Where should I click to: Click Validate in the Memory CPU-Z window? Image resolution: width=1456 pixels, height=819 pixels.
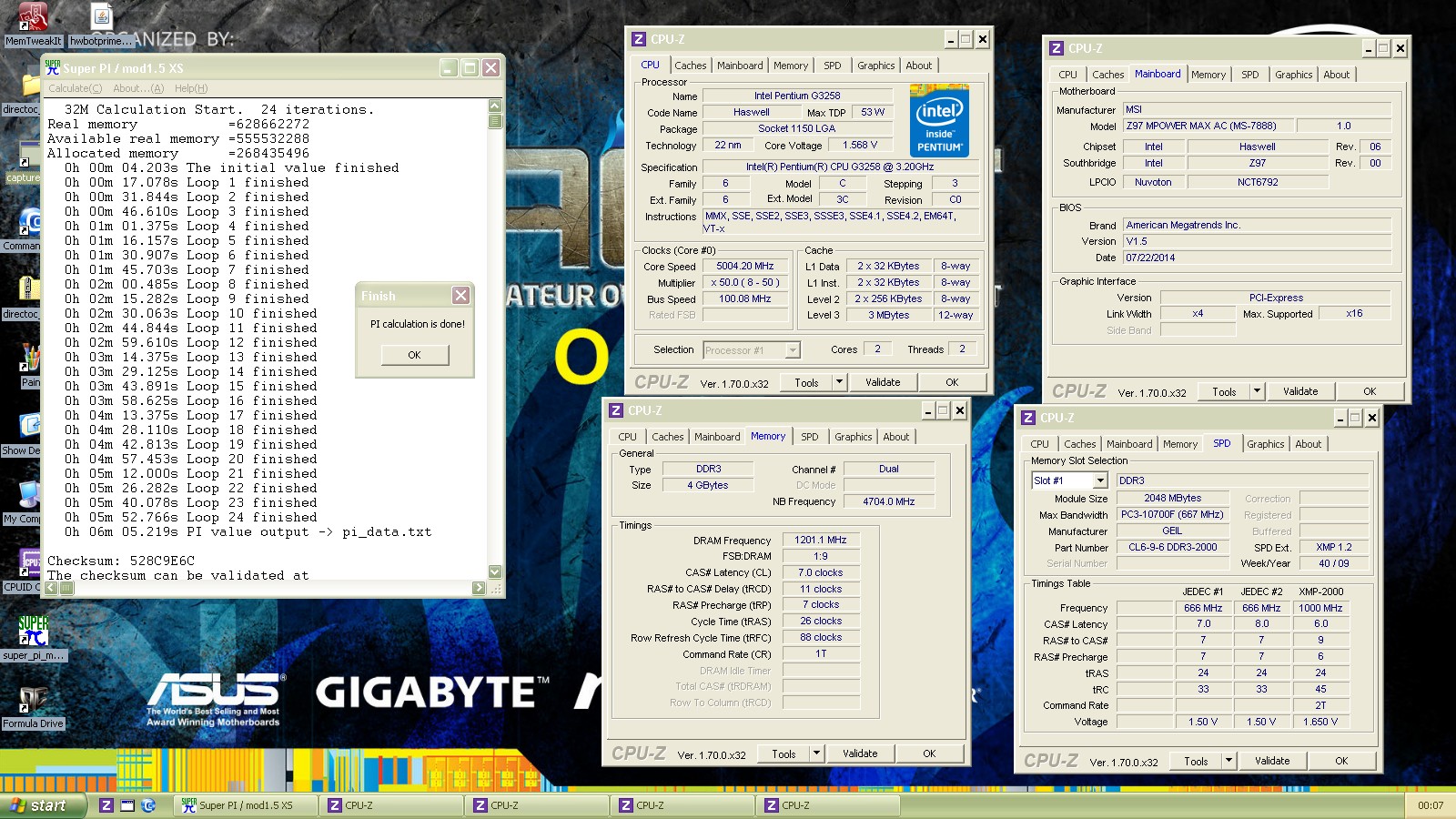[860, 753]
